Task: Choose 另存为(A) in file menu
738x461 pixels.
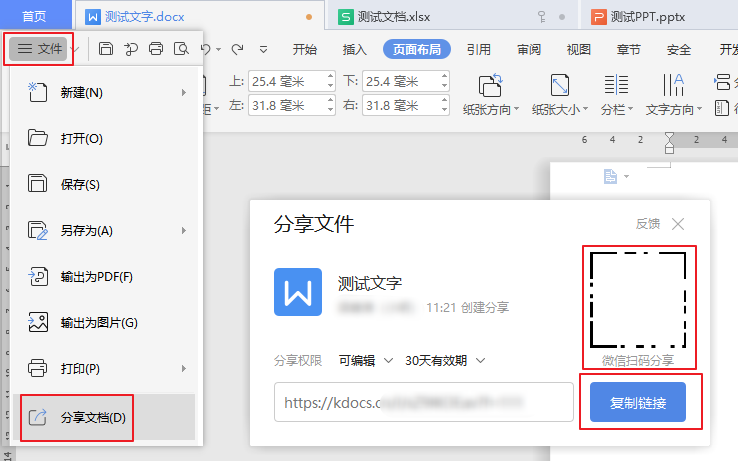Action: 104,230
